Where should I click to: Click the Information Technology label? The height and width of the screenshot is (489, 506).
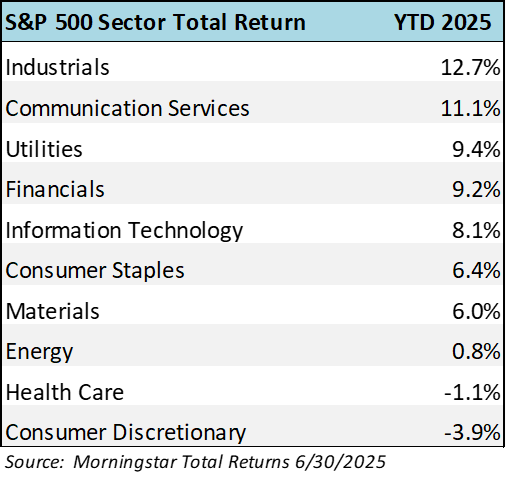(x=124, y=231)
